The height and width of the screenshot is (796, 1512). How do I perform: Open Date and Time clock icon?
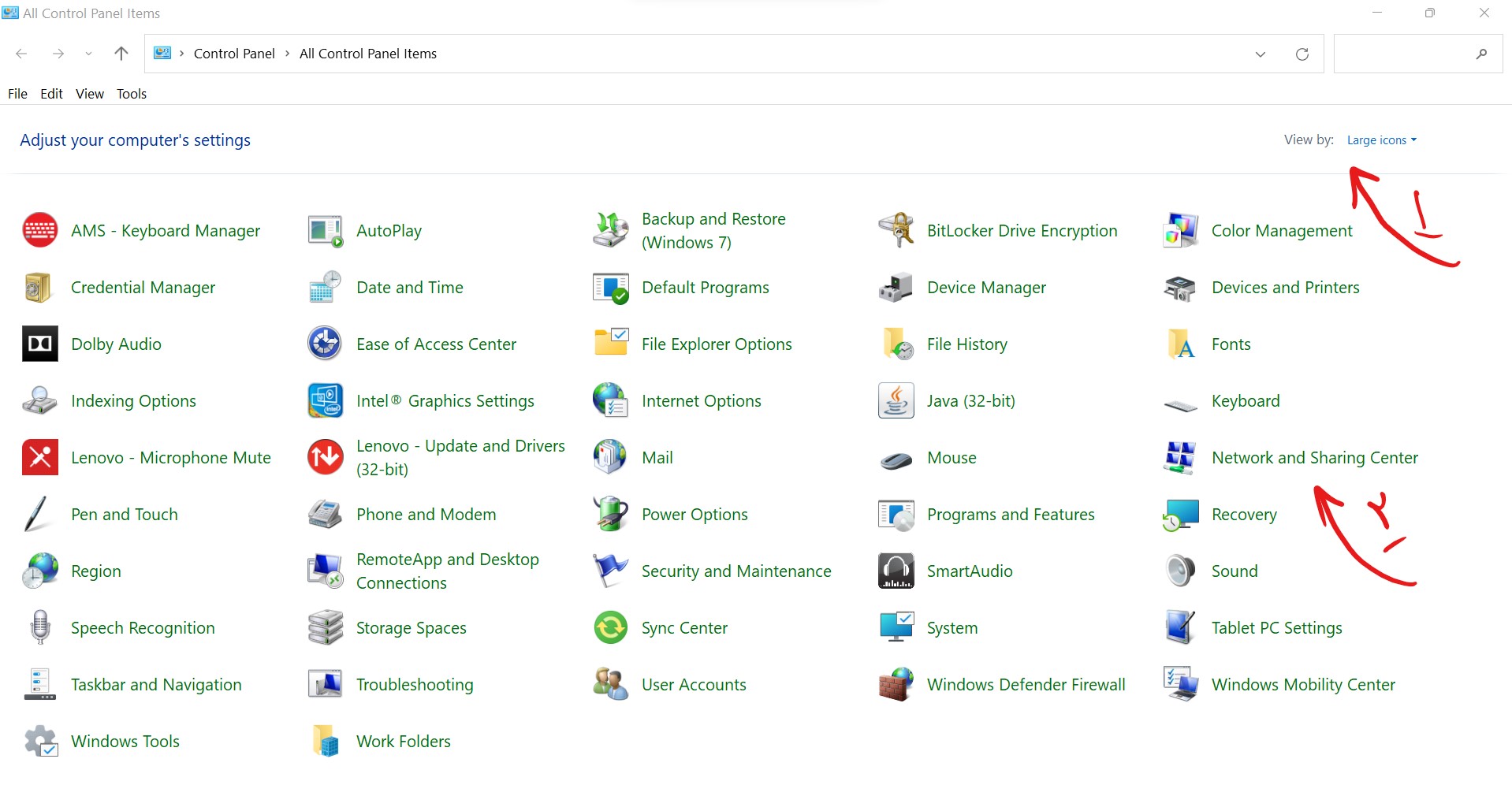tap(326, 287)
